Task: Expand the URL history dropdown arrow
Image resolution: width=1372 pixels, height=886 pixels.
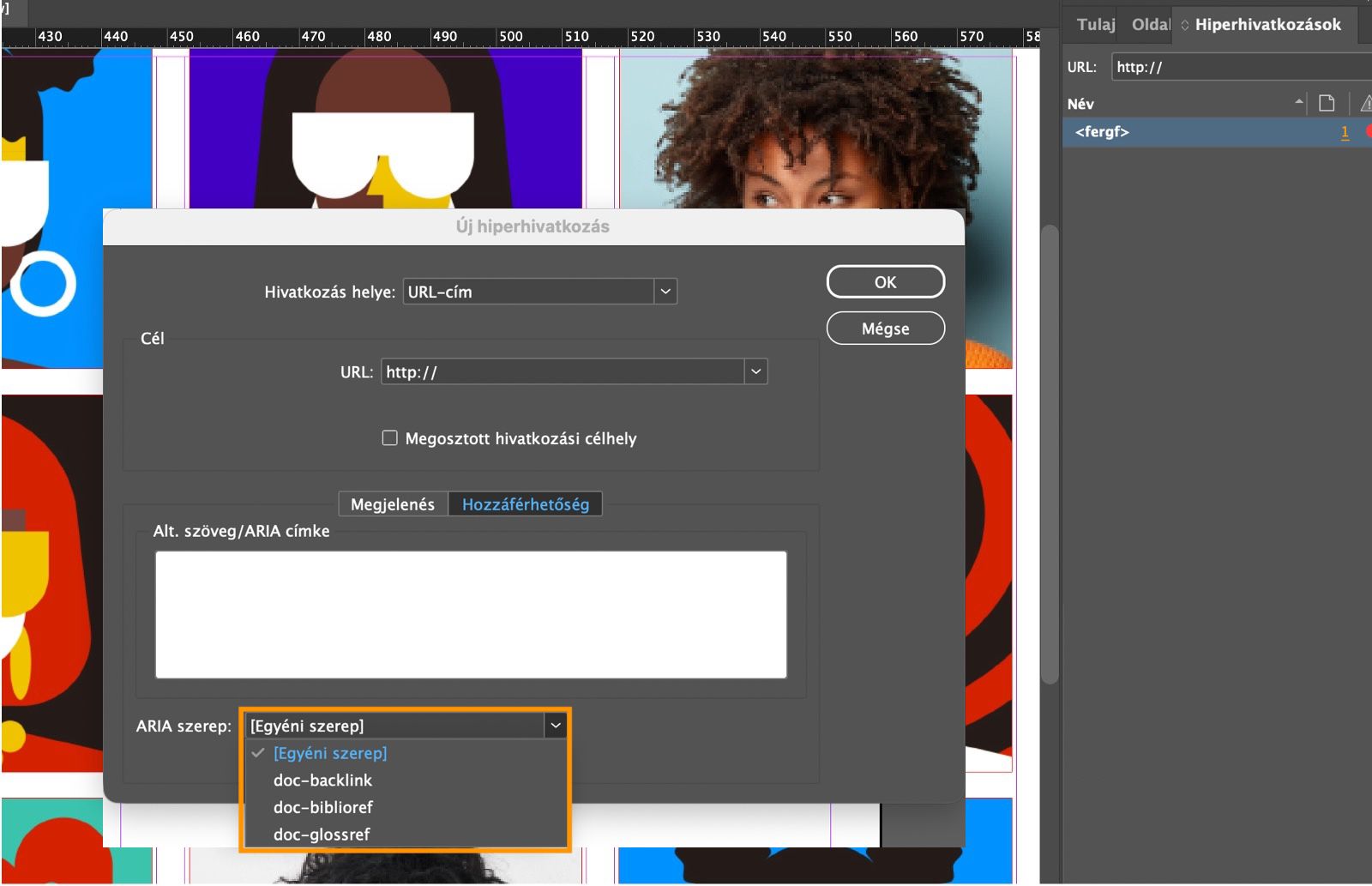Action: coord(755,371)
